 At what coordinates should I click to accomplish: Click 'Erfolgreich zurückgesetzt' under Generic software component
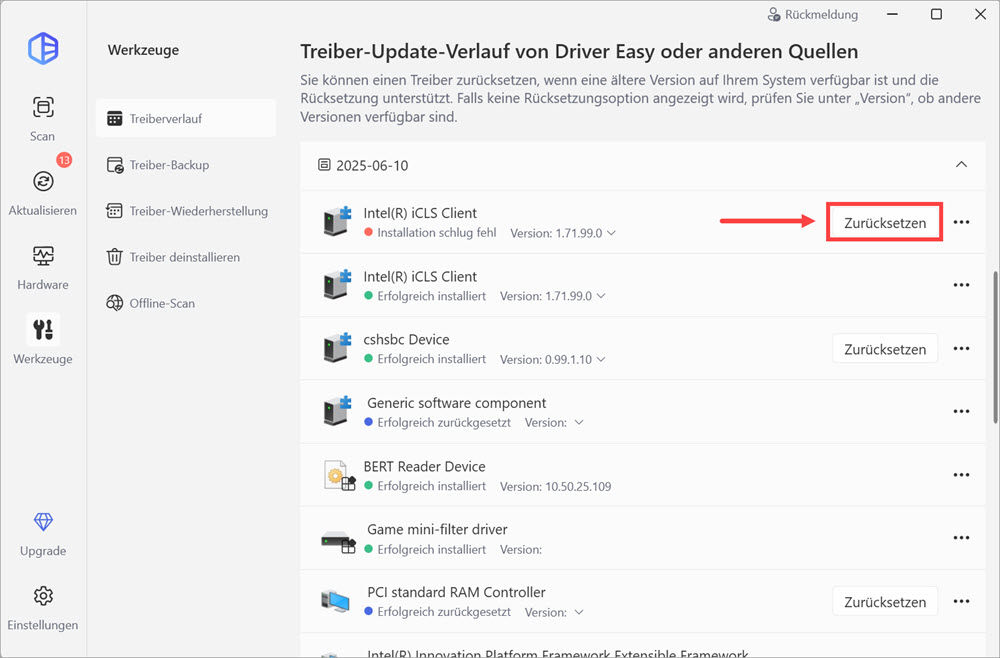(444, 422)
